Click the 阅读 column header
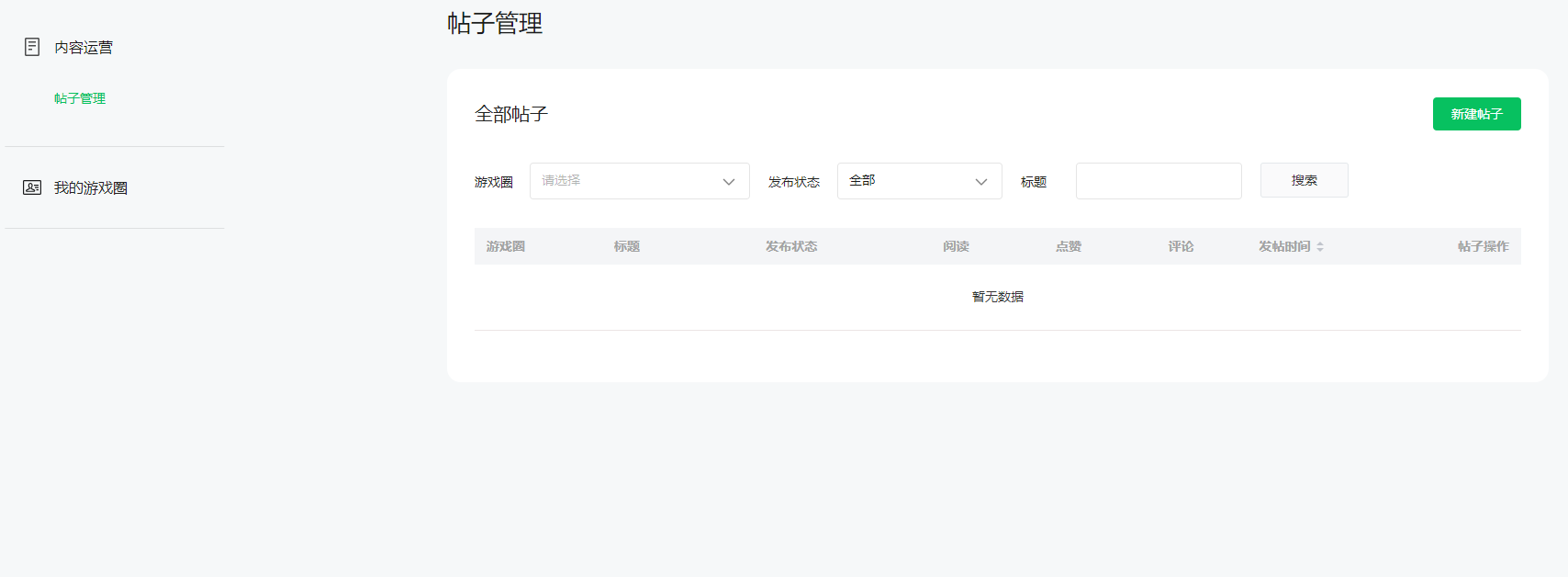The width and height of the screenshot is (1568, 577). point(956,246)
